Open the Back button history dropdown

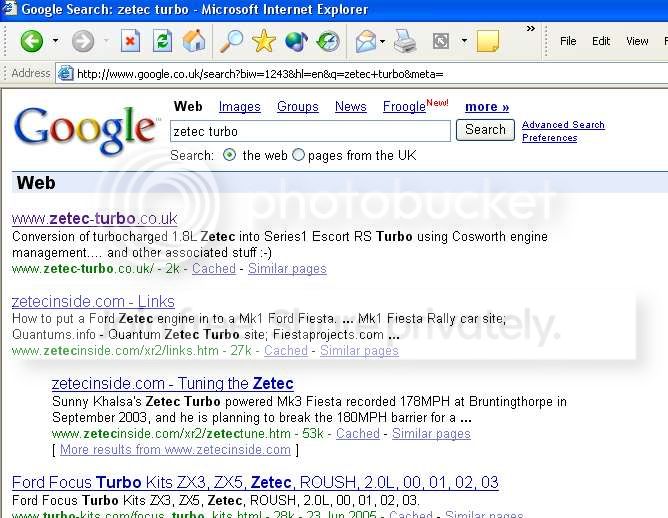55,41
